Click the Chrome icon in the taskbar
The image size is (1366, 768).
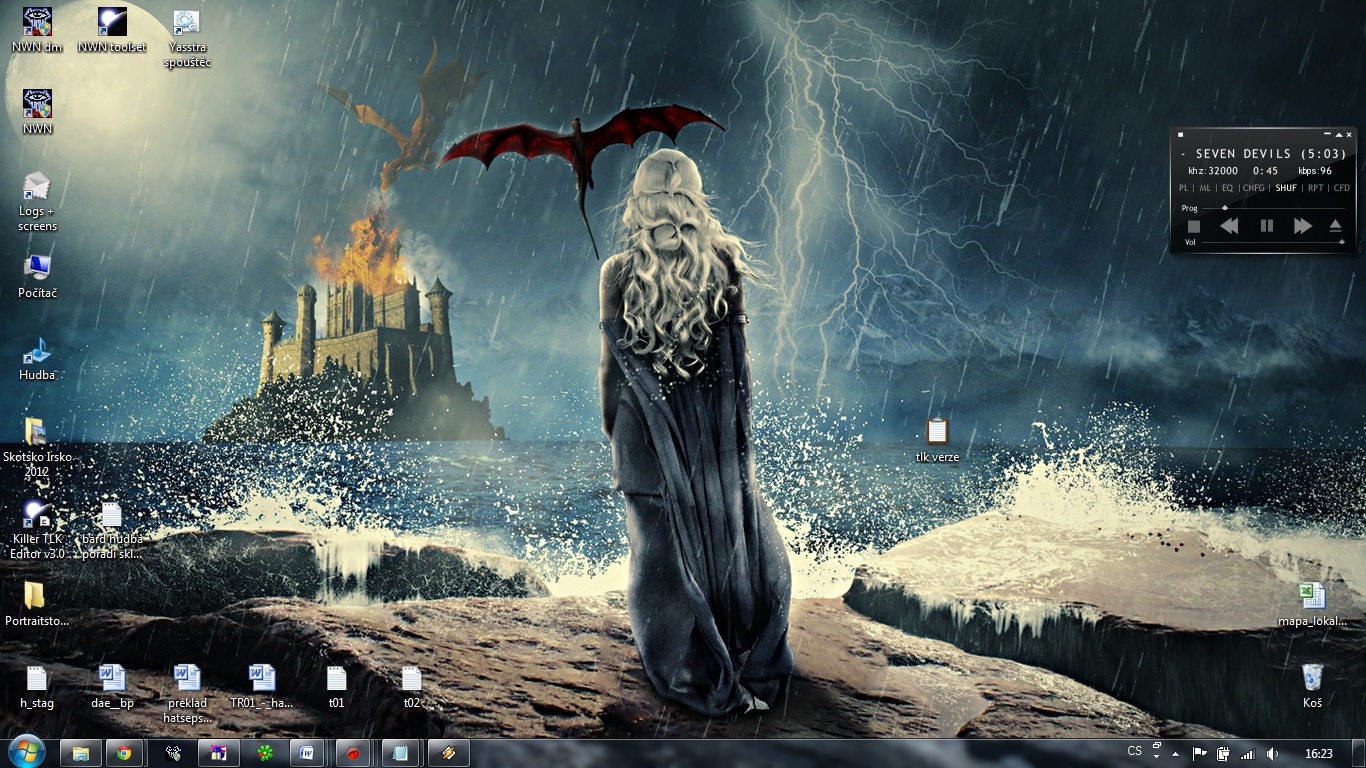124,754
